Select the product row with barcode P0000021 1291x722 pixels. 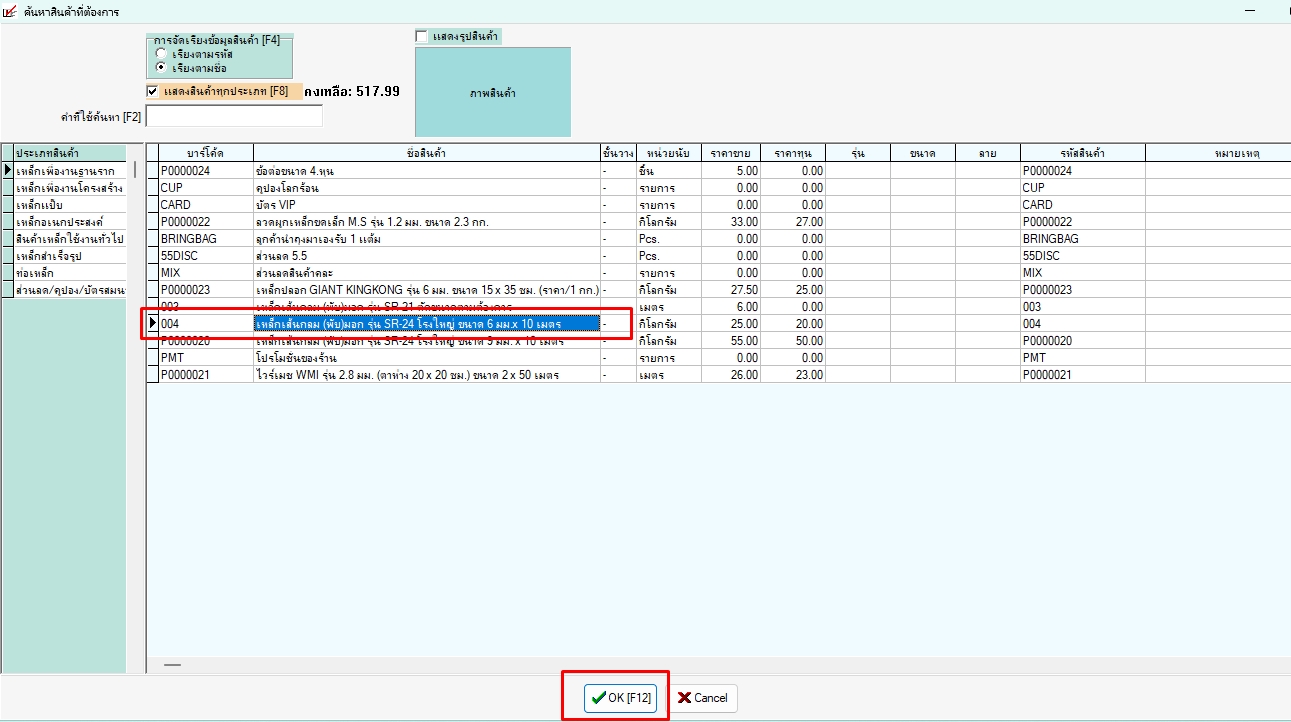click(185, 375)
